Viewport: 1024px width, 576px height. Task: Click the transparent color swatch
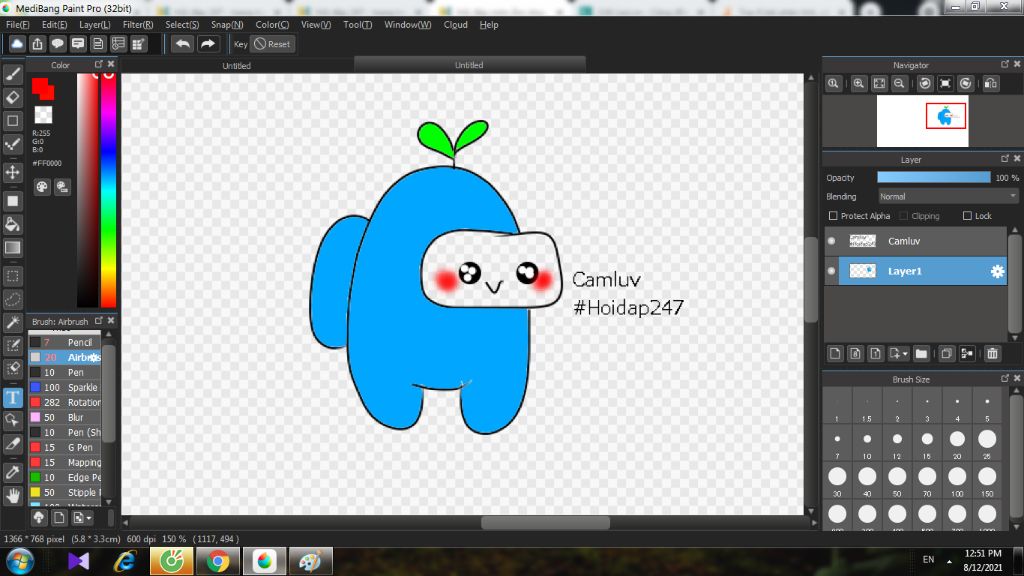(x=43, y=115)
